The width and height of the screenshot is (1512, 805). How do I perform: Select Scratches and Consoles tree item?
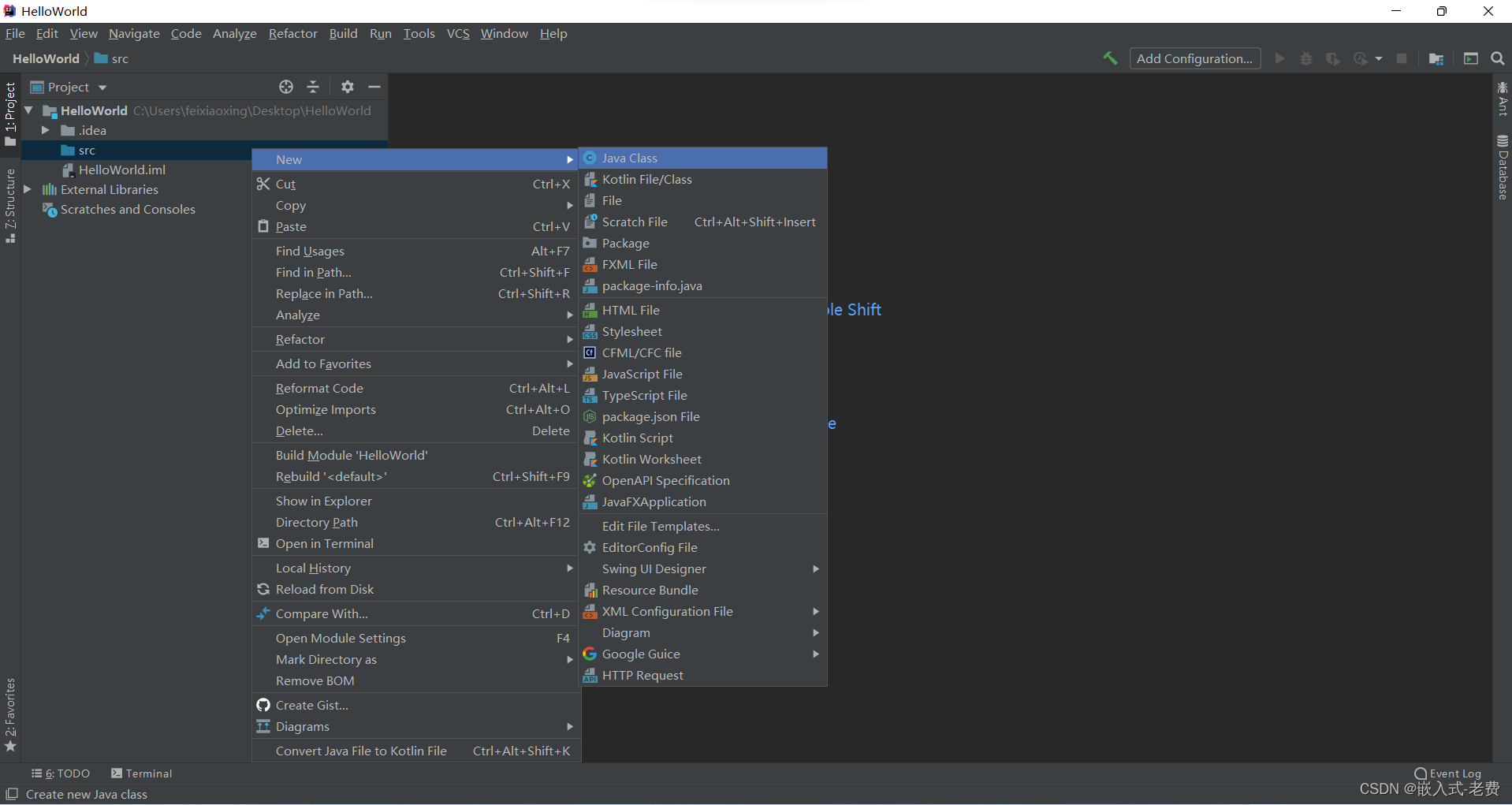tap(119, 209)
